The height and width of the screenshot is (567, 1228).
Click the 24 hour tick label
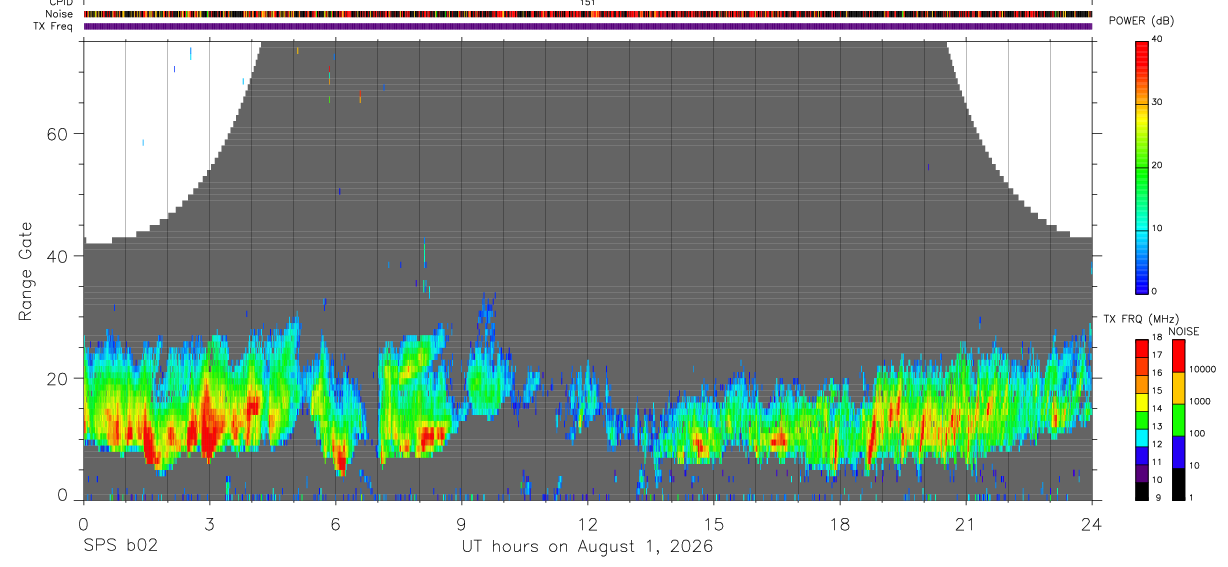pyautogui.click(x=1091, y=524)
